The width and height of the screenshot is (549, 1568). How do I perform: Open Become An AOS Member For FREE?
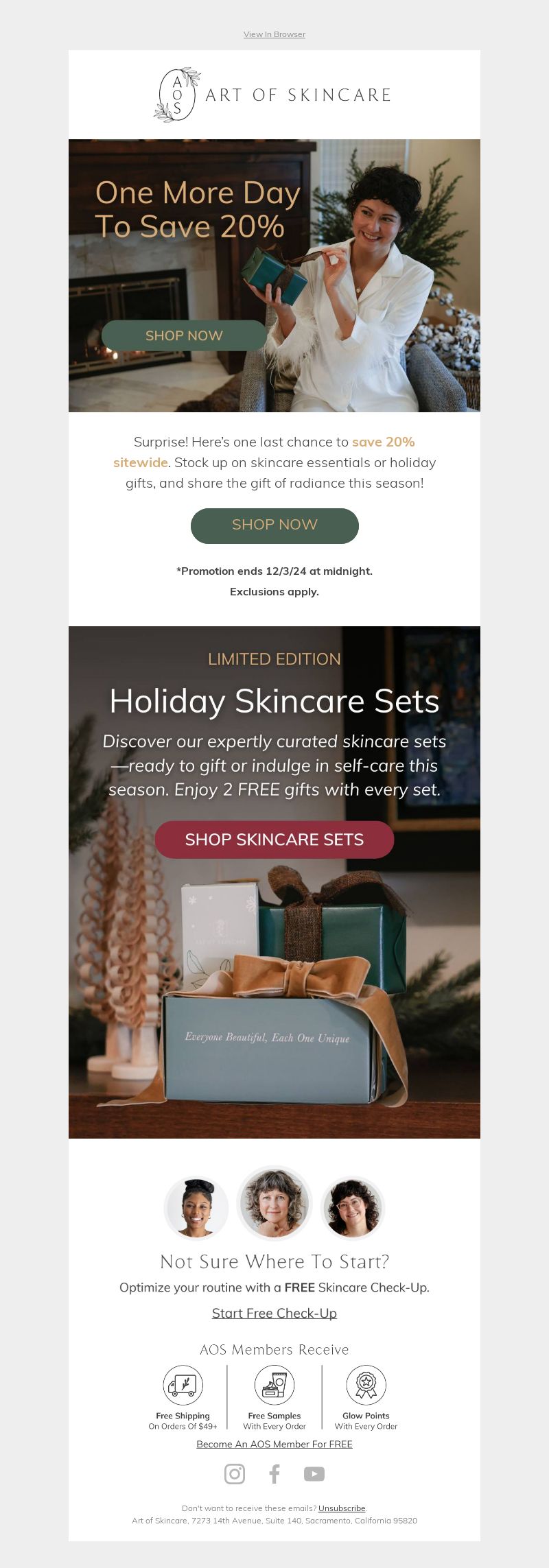coord(274,1444)
